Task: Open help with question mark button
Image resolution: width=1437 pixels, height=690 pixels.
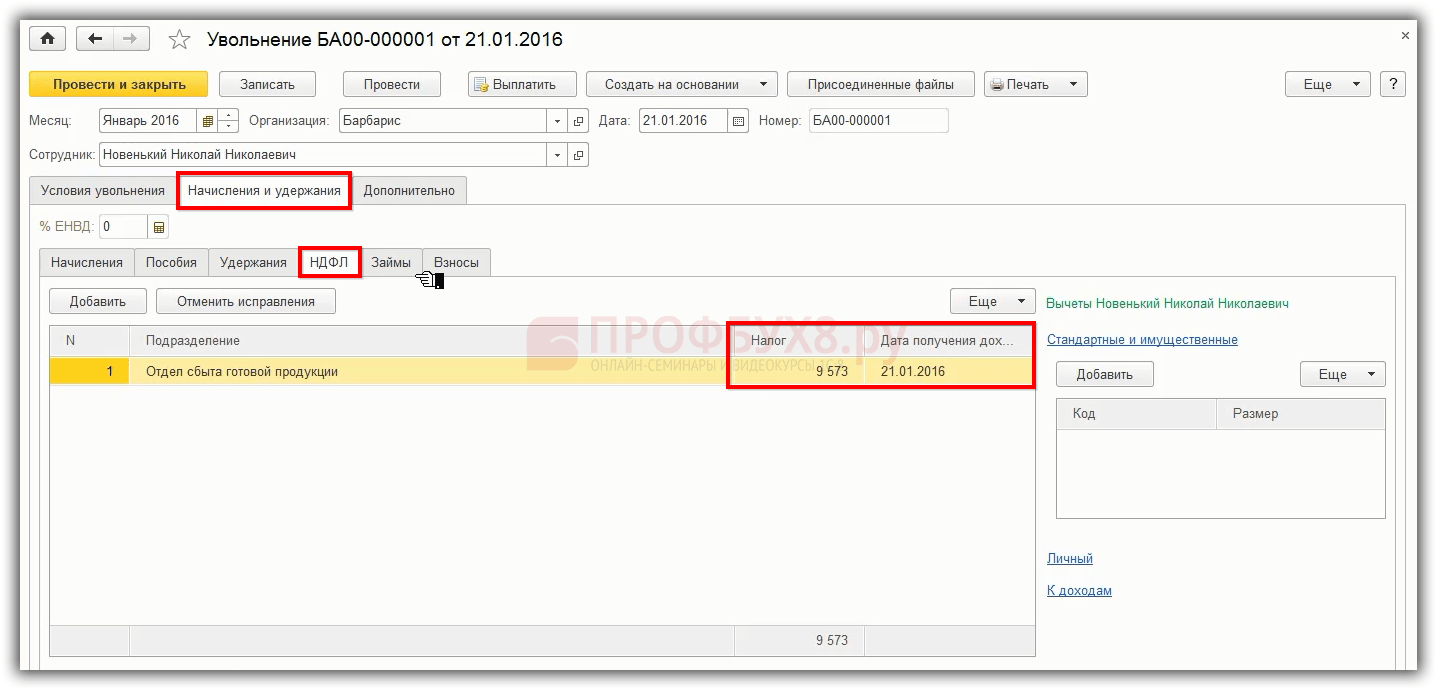Action: pos(1392,84)
